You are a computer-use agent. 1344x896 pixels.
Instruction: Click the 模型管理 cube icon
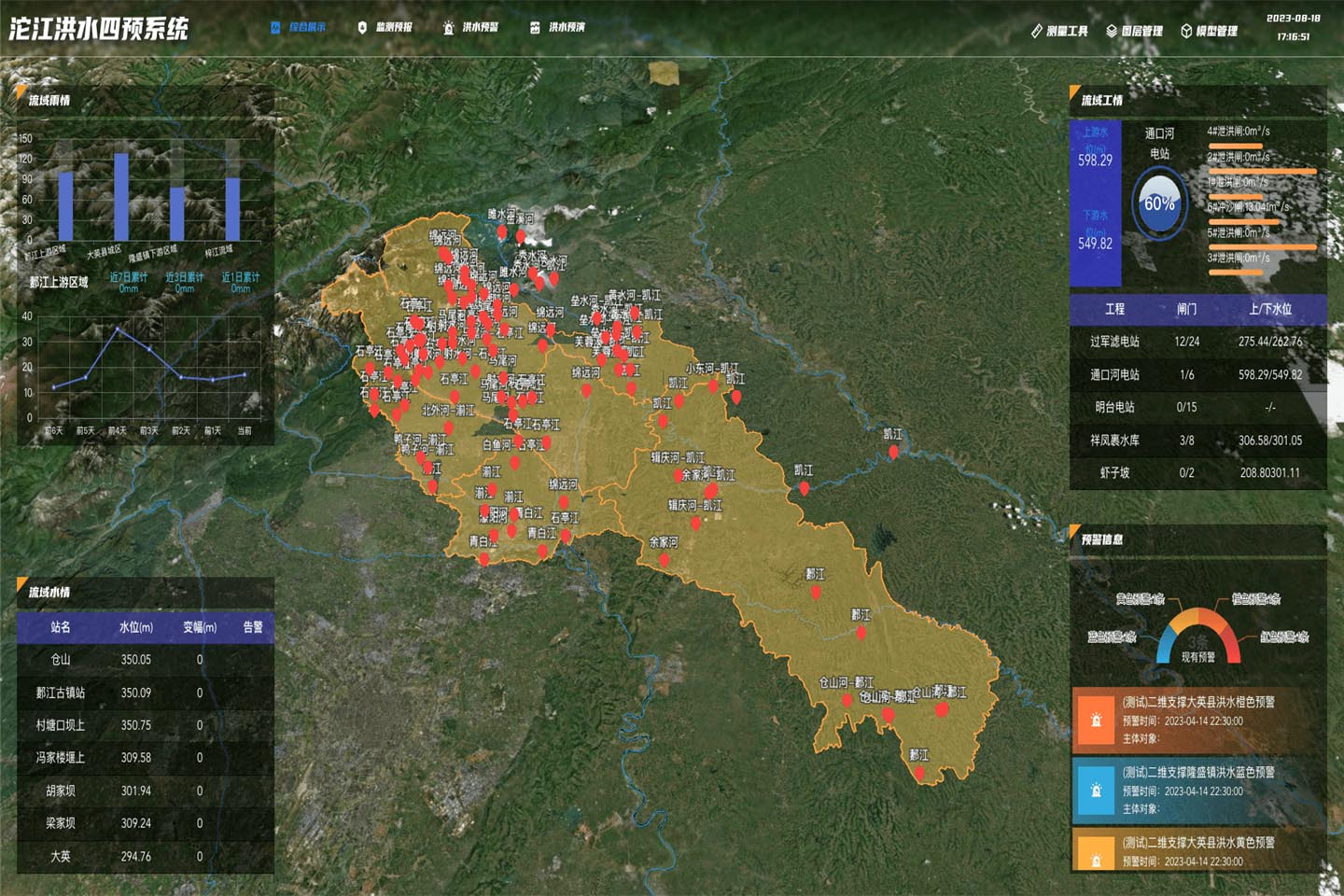click(x=1186, y=31)
